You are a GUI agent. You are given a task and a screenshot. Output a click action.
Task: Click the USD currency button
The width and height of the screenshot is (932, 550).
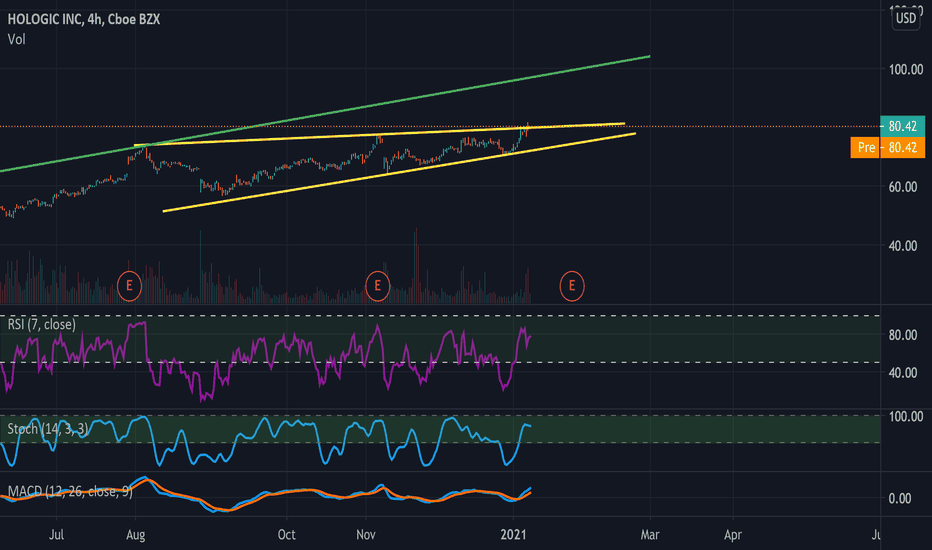(906, 18)
